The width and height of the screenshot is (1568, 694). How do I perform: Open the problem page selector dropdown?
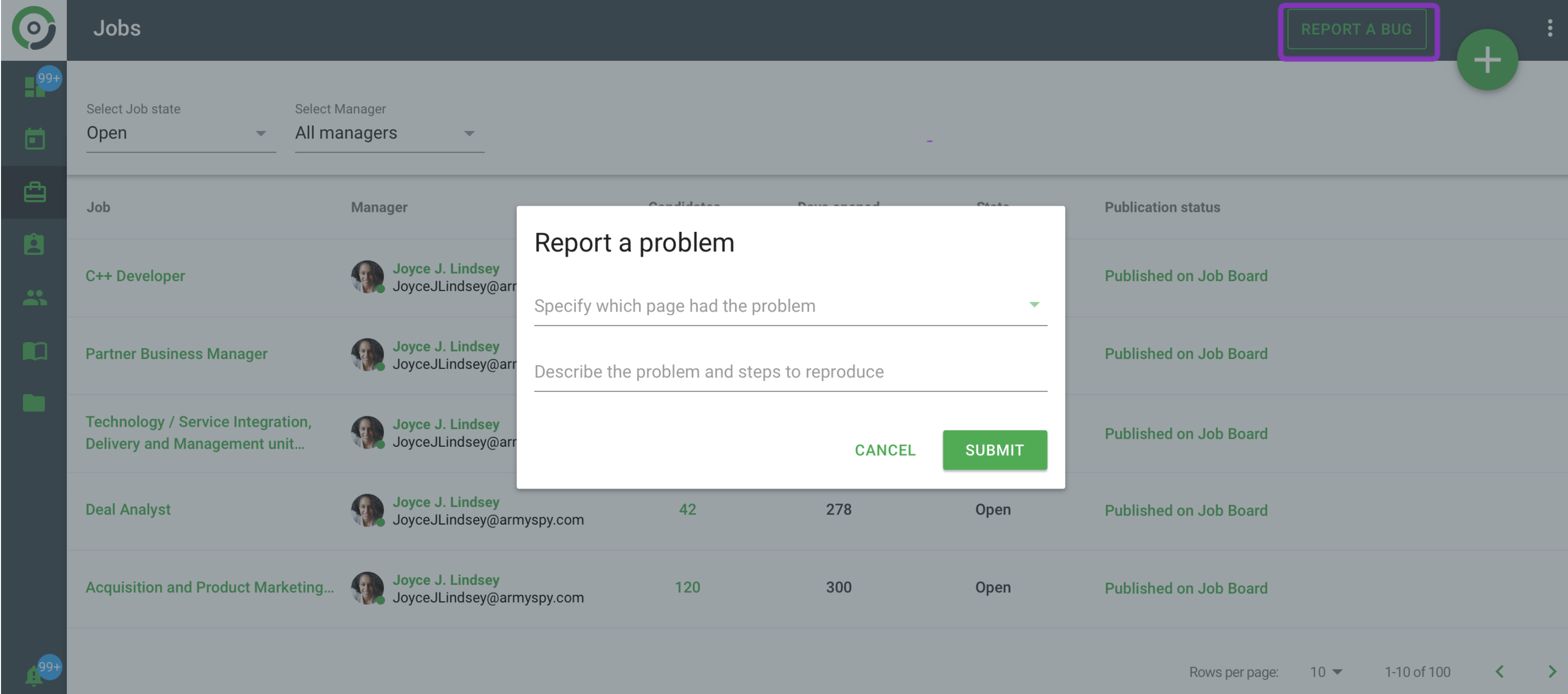tap(789, 305)
